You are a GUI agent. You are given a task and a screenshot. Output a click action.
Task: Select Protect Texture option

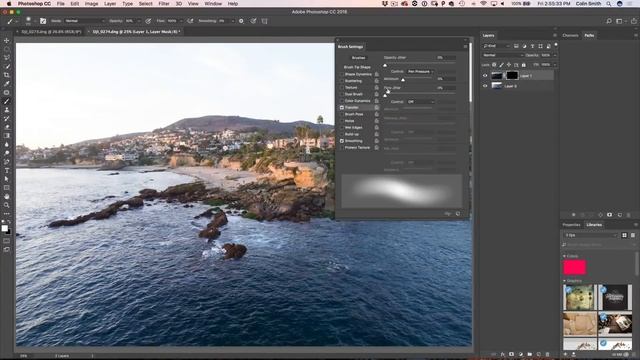pyautogui.click(x=357, y=147)
